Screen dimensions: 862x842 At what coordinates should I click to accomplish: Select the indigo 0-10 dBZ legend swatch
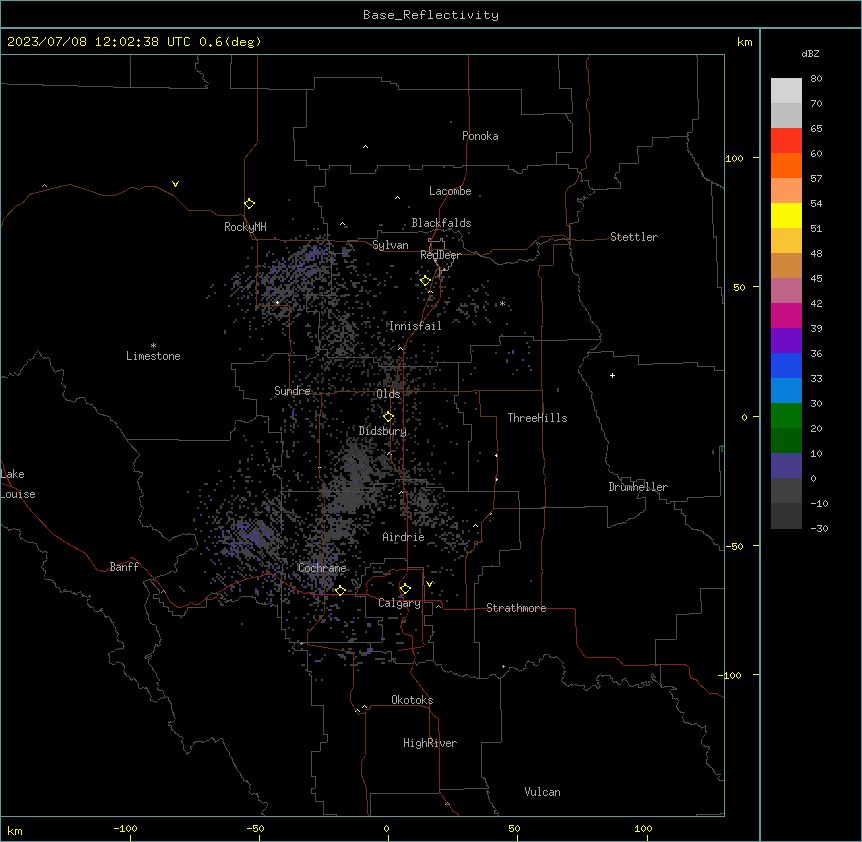pos(786,466)
